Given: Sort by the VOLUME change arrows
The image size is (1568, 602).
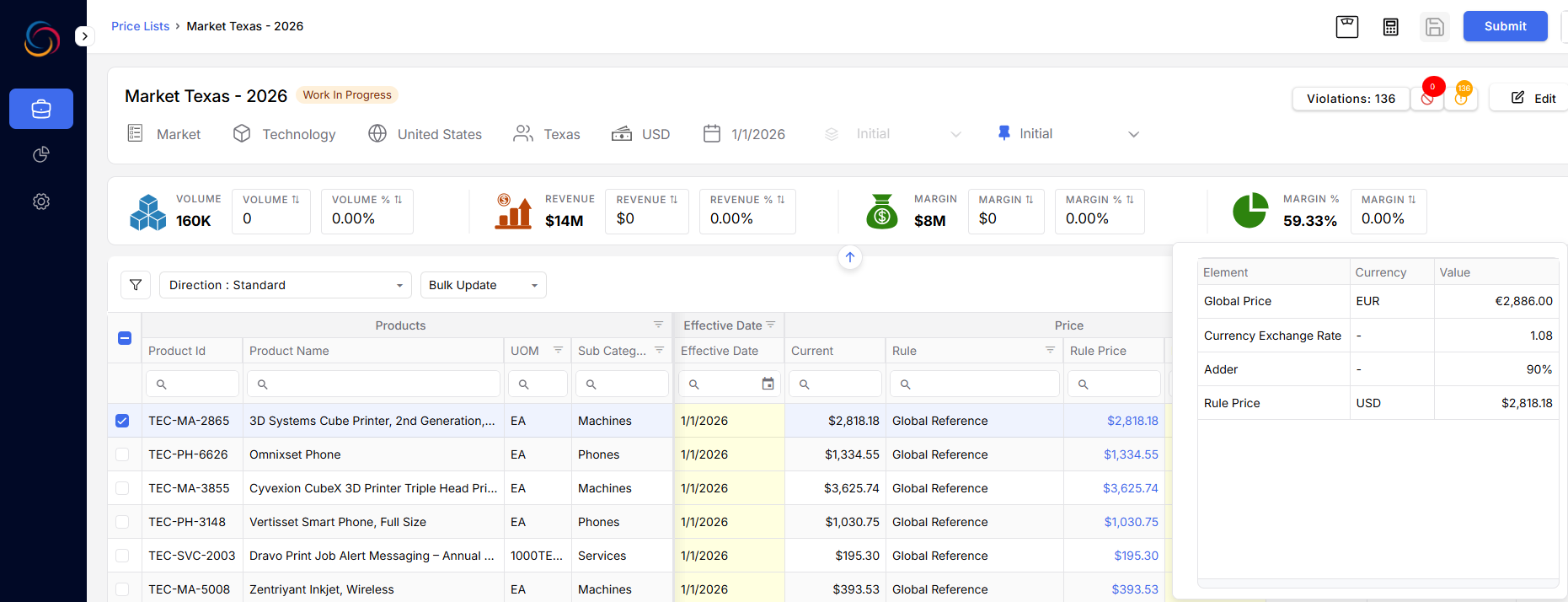Looking at the screenshot, I should pyautogui.click(x=296, y=200).
